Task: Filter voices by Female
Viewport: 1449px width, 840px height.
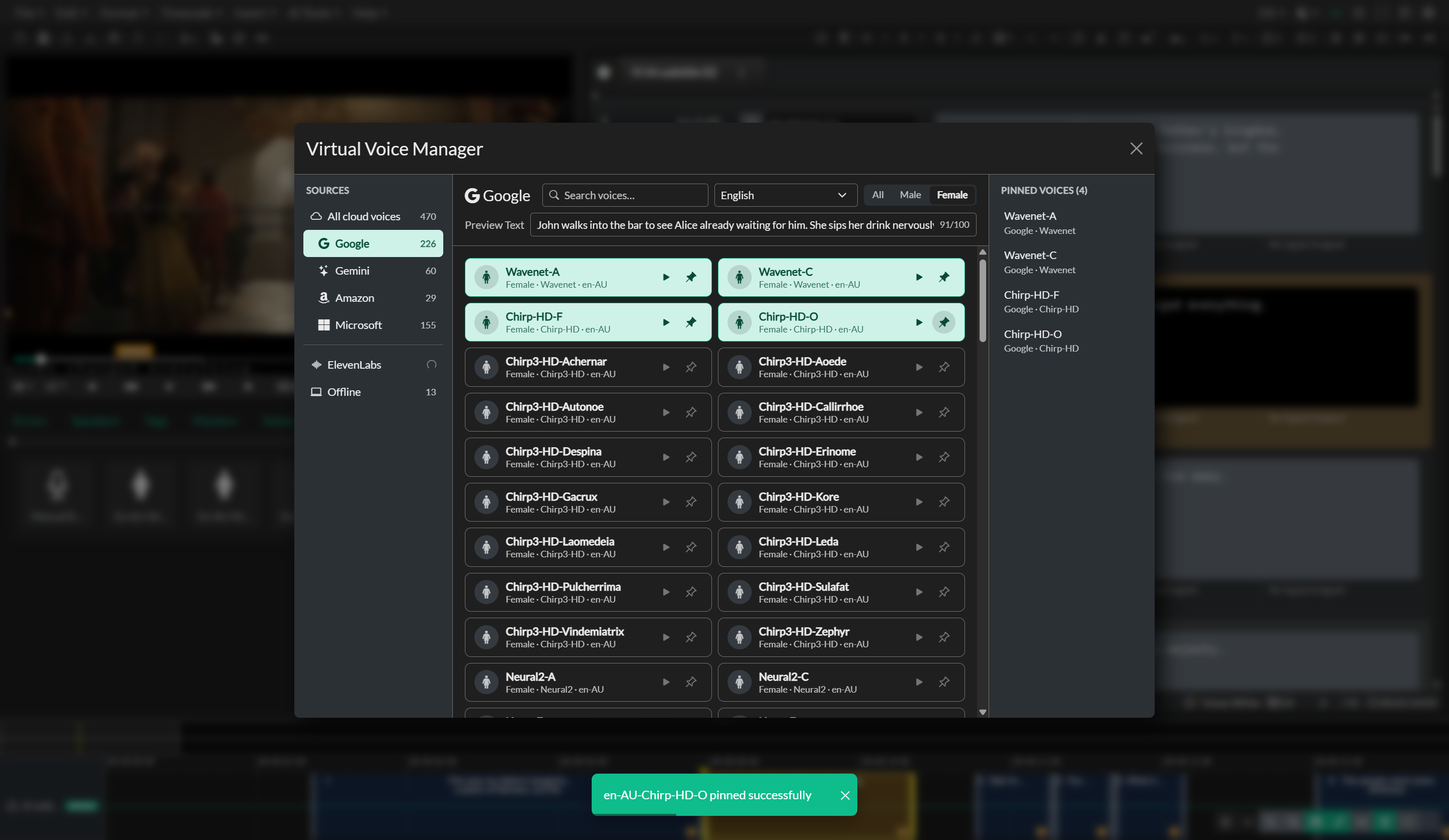Action: (x=951, y=195)
